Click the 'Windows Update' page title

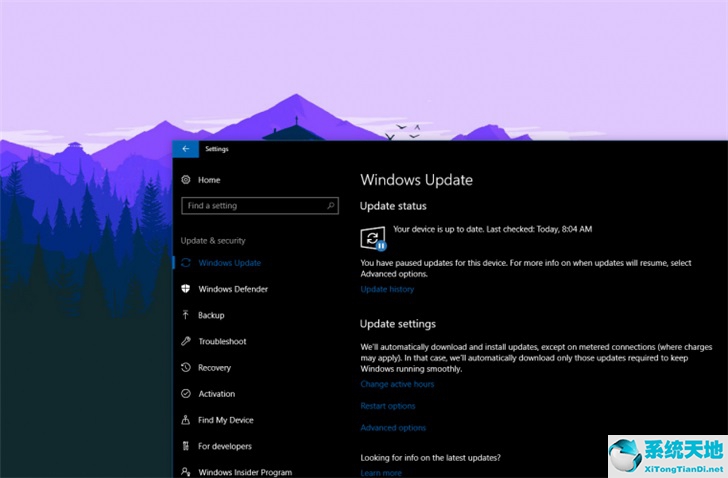click(x=416, y=180)
